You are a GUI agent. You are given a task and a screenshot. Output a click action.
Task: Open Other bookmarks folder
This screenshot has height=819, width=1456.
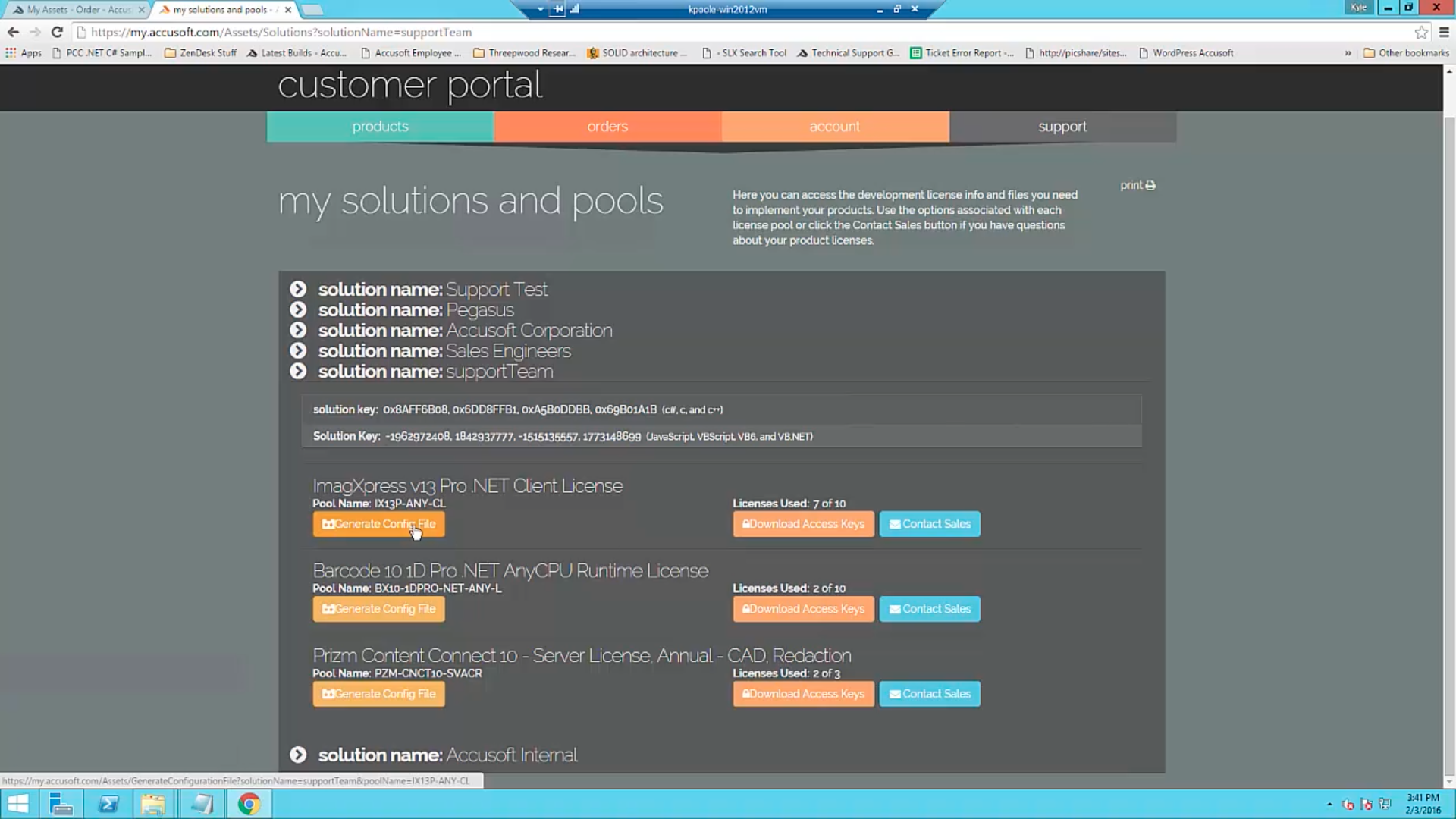point(1407,53)
